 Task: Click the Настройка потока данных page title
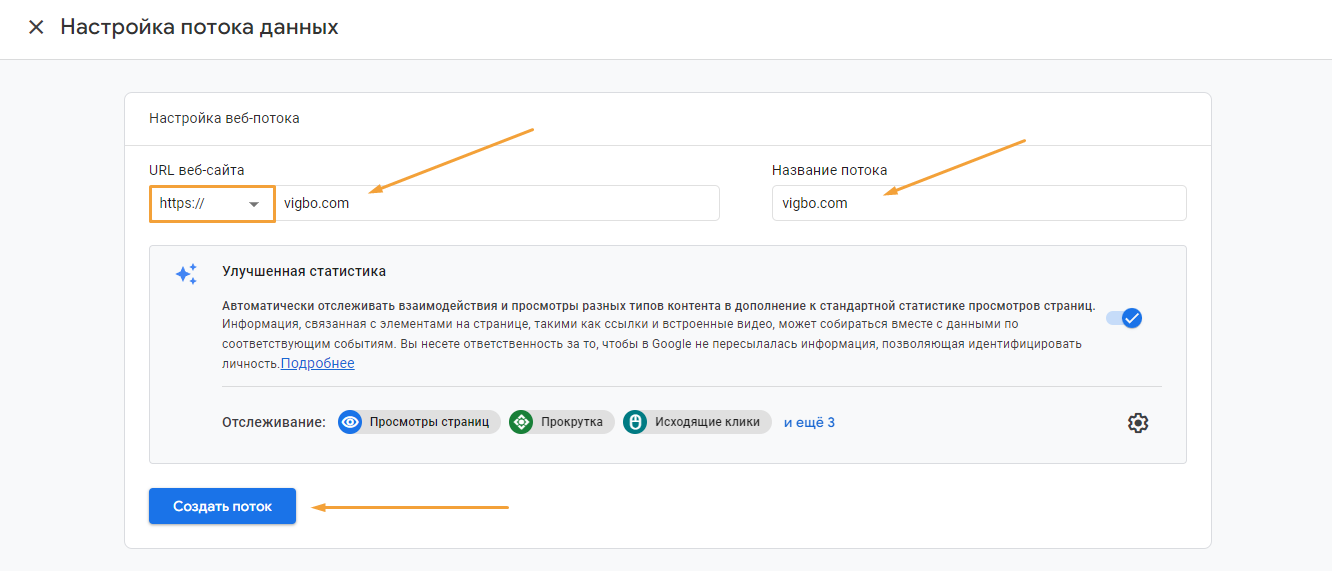click(199, 27)
